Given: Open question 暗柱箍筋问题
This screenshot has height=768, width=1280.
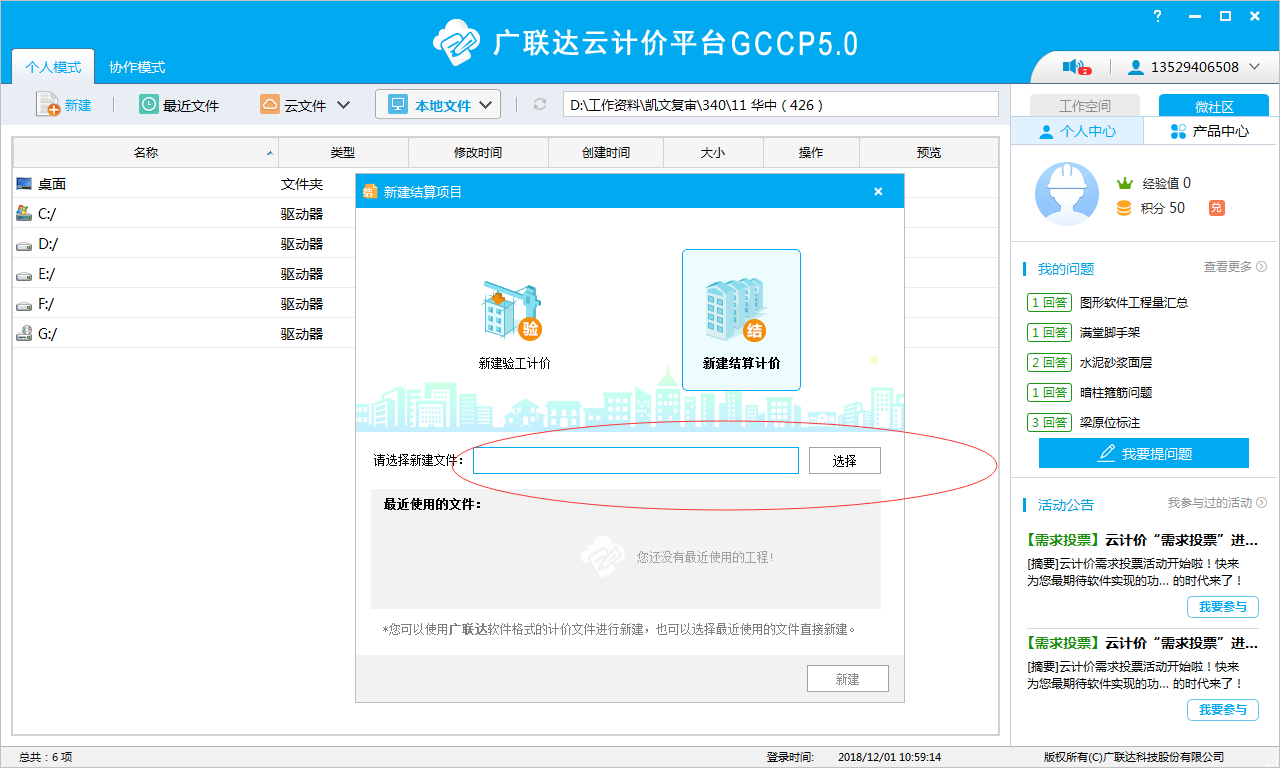Looking at the screenshot, I should pyautogui.click(x=1116, y=392).
